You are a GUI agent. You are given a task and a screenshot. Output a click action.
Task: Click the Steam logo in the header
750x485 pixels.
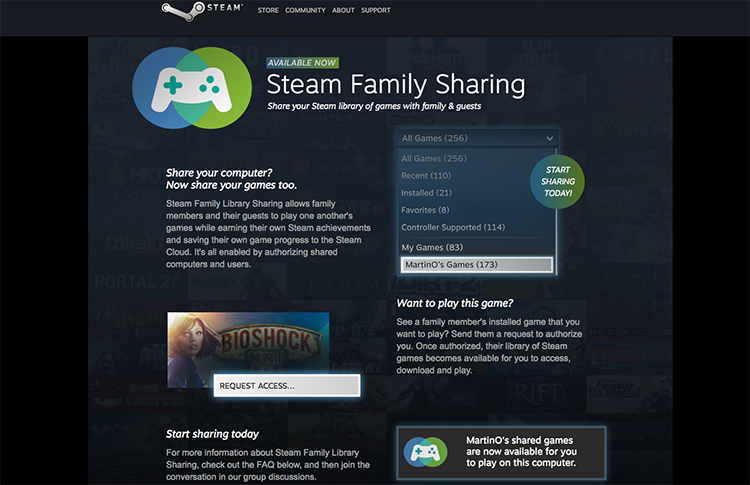point(202,11)
